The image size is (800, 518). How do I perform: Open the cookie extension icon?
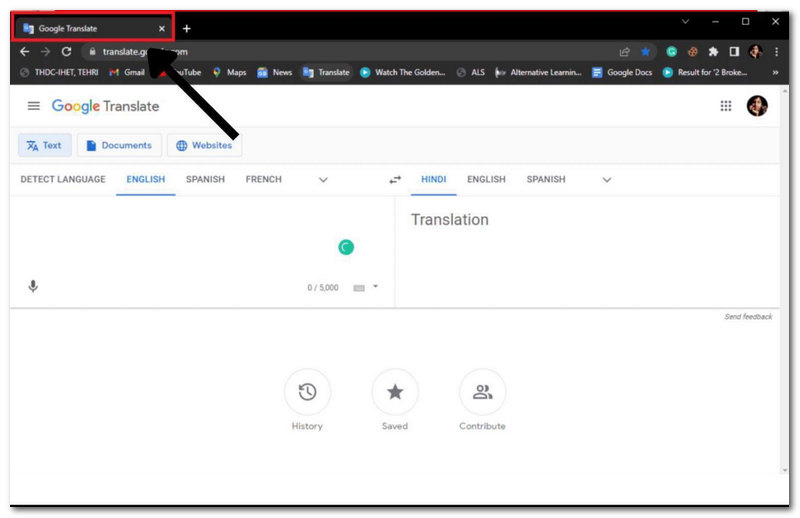[692, 52]
